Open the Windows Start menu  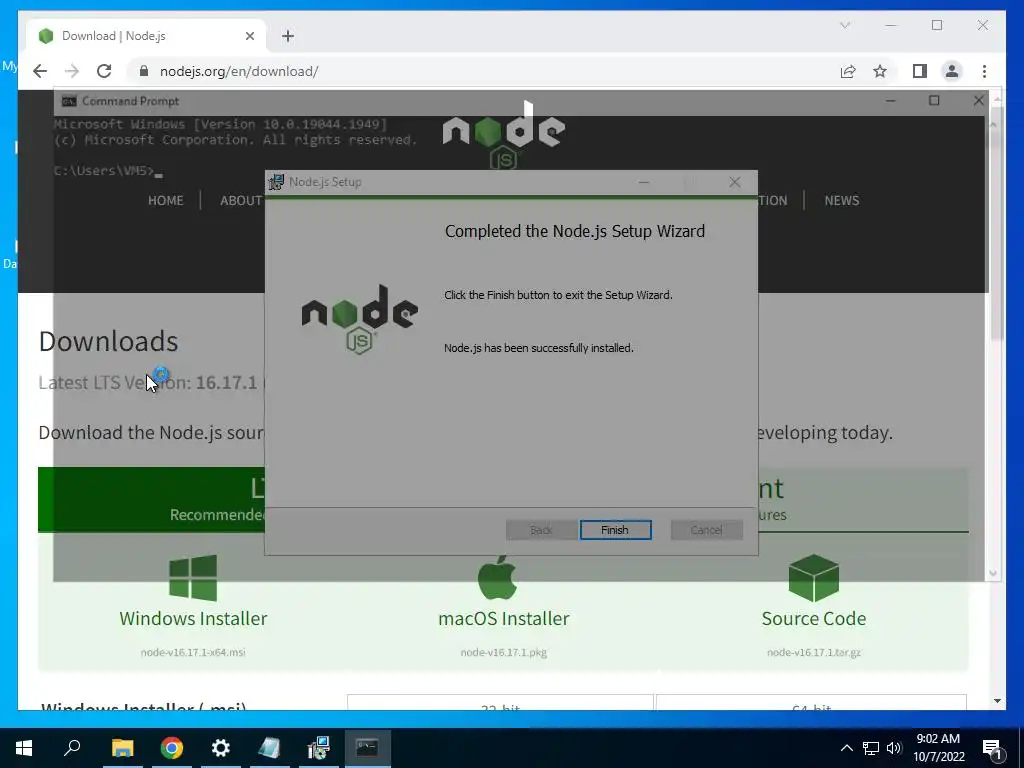pyautogui.click(x=24, y=748)
